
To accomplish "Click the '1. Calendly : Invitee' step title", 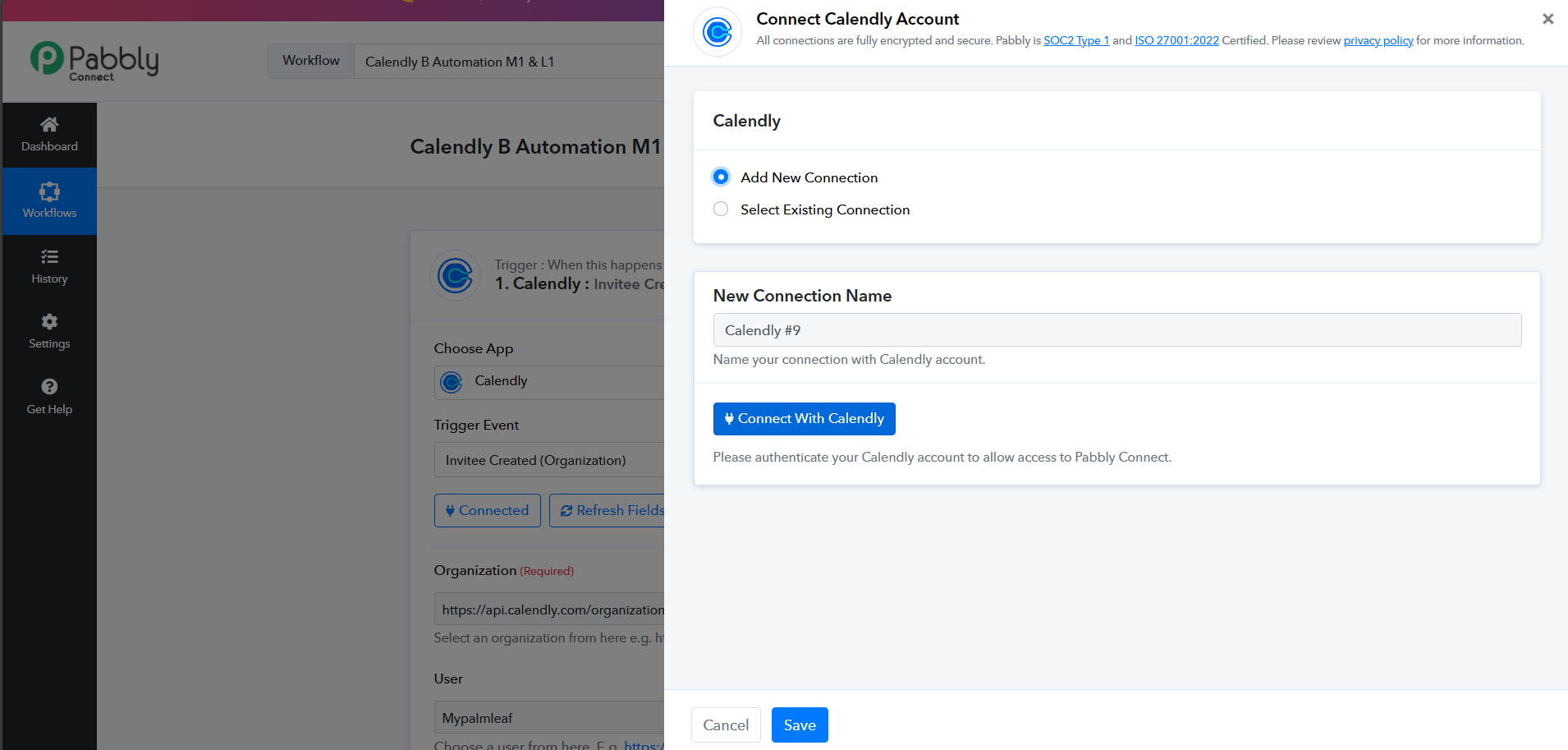I will (580, 284).
